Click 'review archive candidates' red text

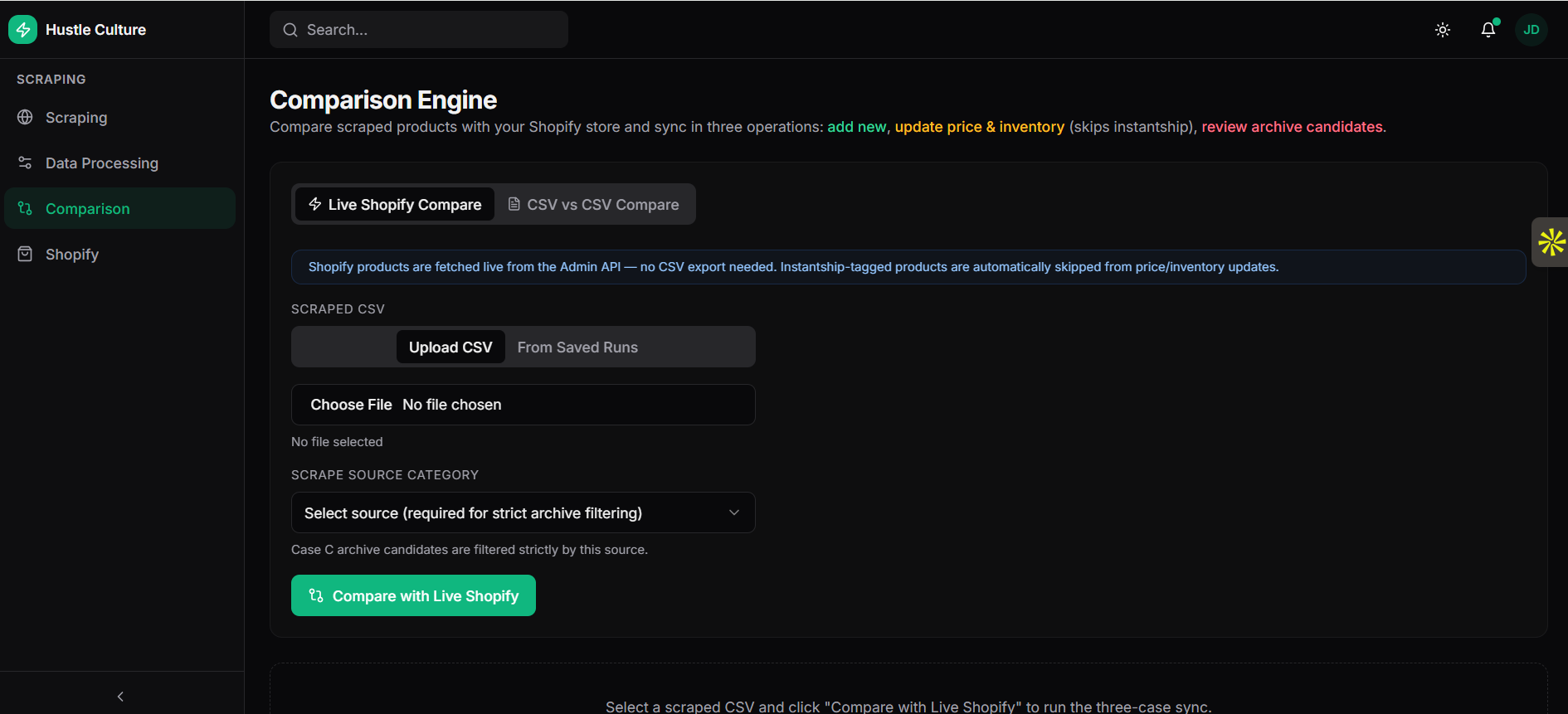[1292, 127]
